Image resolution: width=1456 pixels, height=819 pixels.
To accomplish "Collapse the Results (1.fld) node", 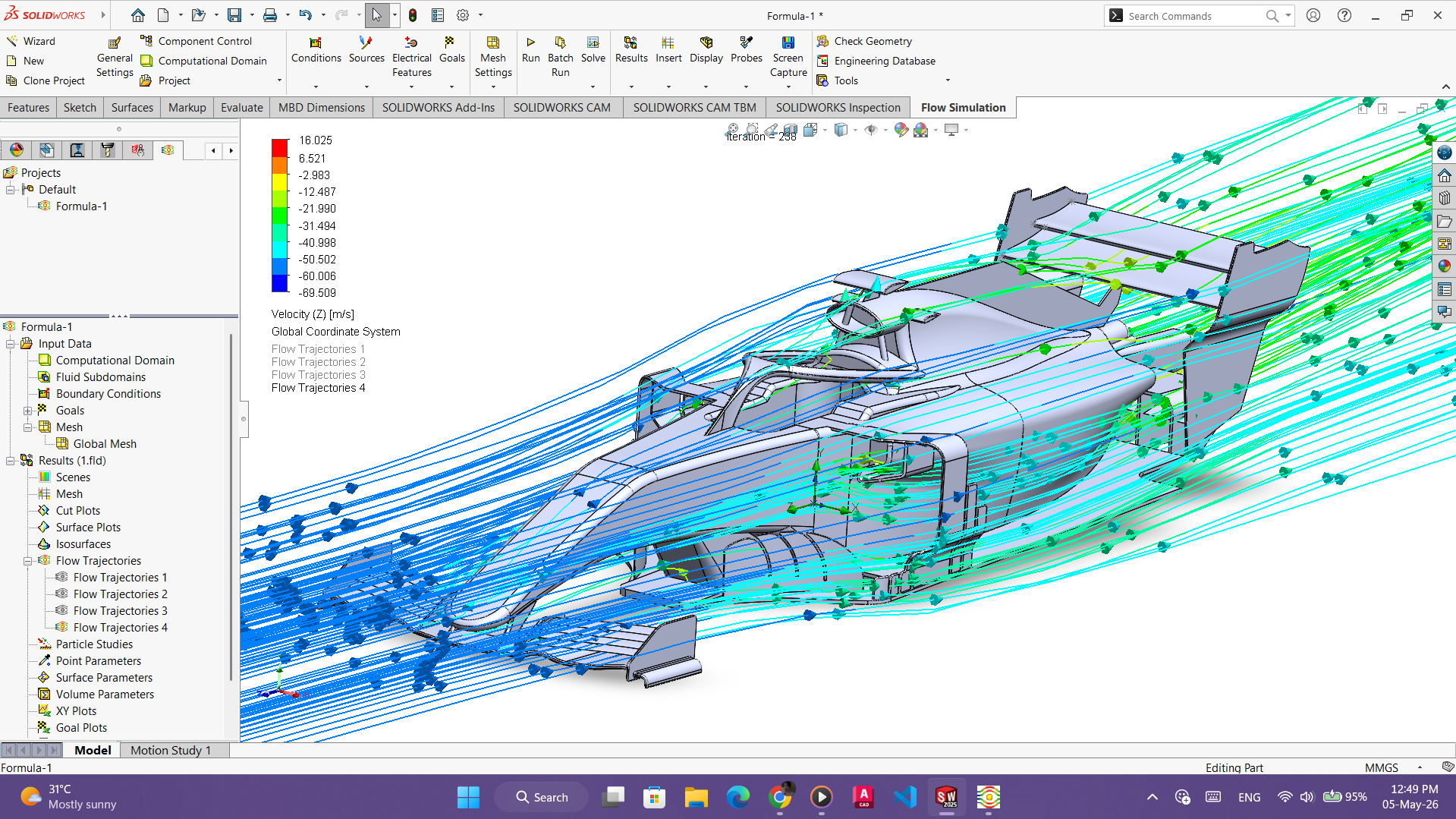I will pos(11,461).
